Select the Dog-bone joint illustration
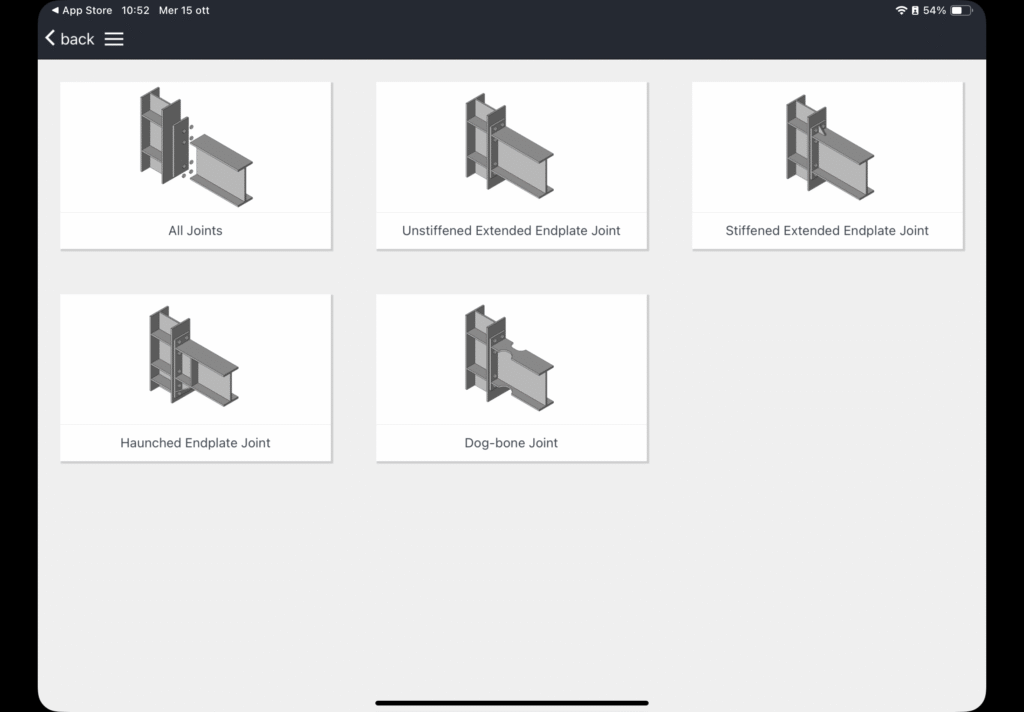The width and height of the screenshot is (1024, 712). click(511, 358)
